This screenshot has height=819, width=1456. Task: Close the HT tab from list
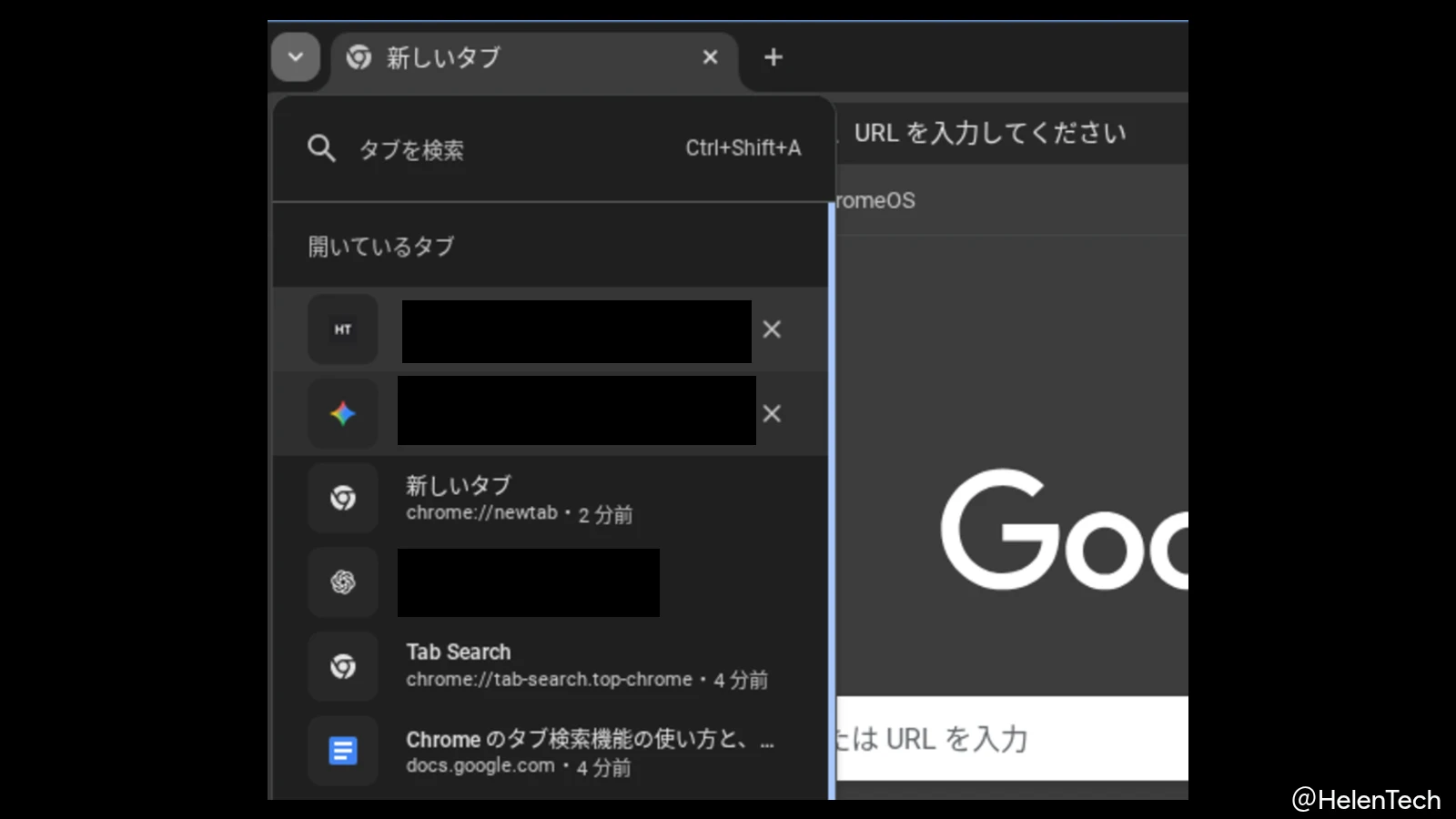[x=772, y=329]
